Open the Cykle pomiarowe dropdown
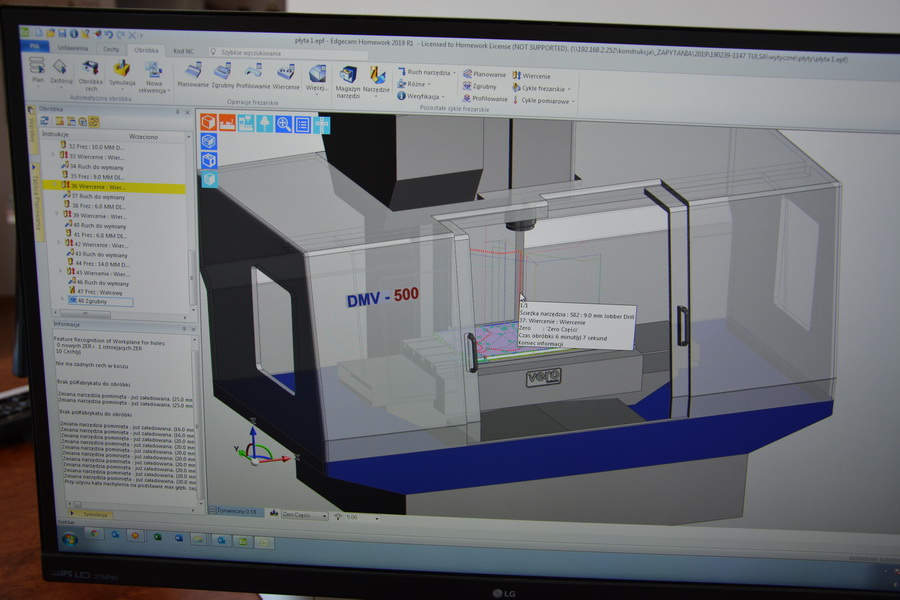900x600 pixels. pos(544,100)
